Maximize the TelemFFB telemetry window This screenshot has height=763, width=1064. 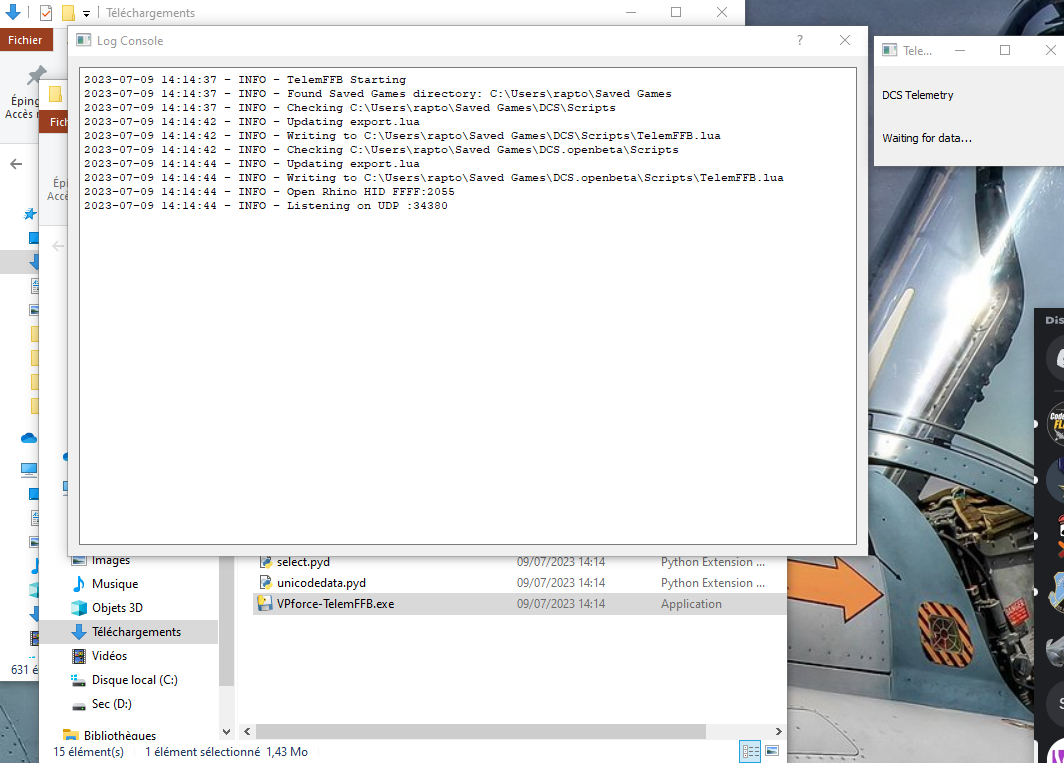[x=1005, y=50]
